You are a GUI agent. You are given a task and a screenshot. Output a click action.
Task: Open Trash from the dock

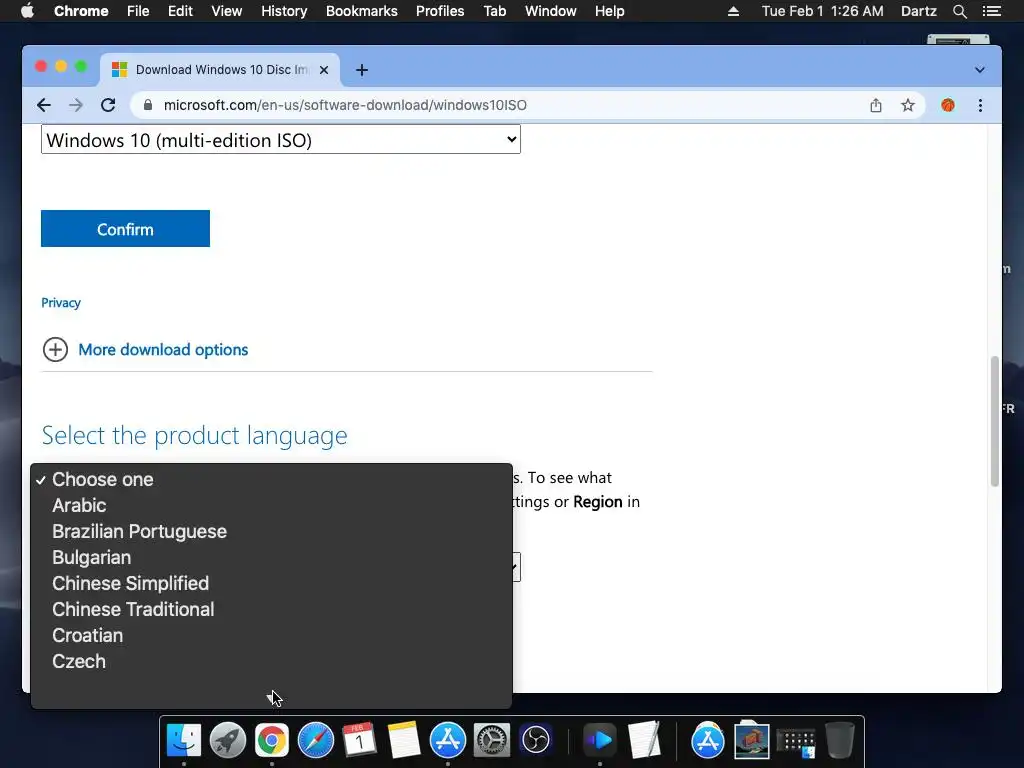(x=840, y=740)
